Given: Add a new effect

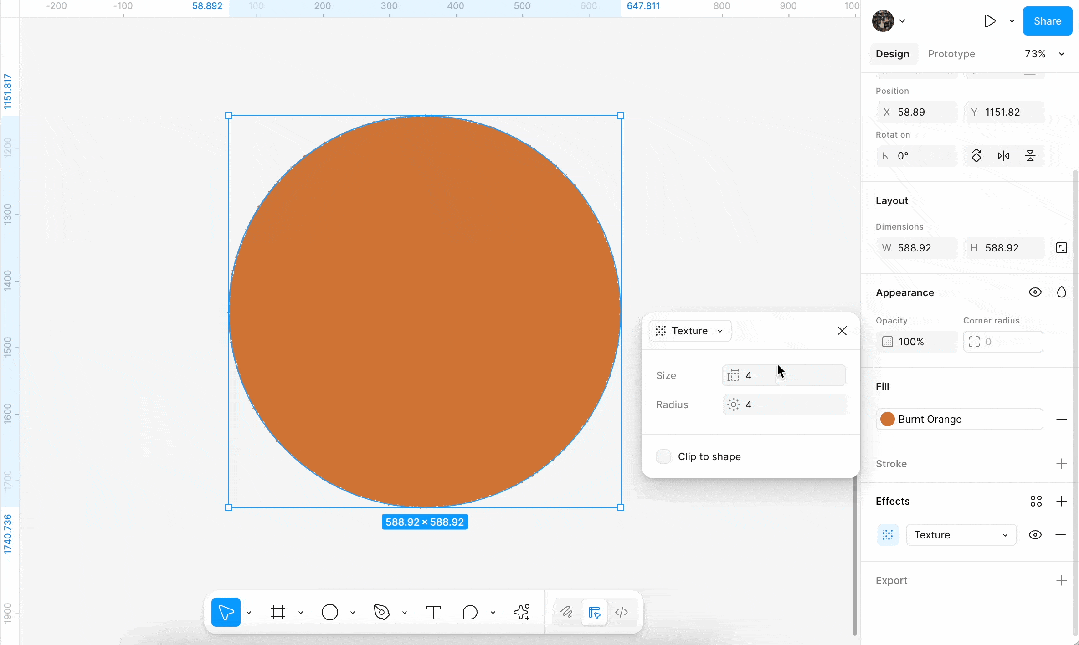Looking at the screenshot, I should (x=1061, y=502).
